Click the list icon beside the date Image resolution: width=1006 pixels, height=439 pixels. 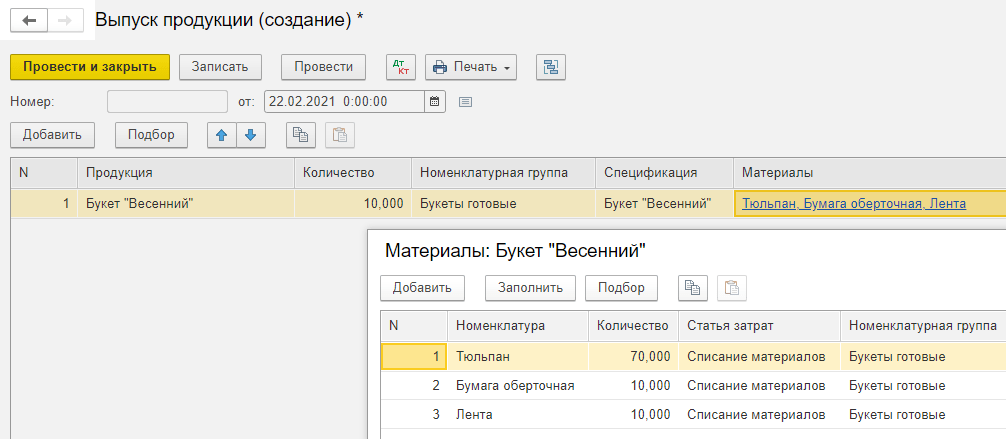point(465,101)
